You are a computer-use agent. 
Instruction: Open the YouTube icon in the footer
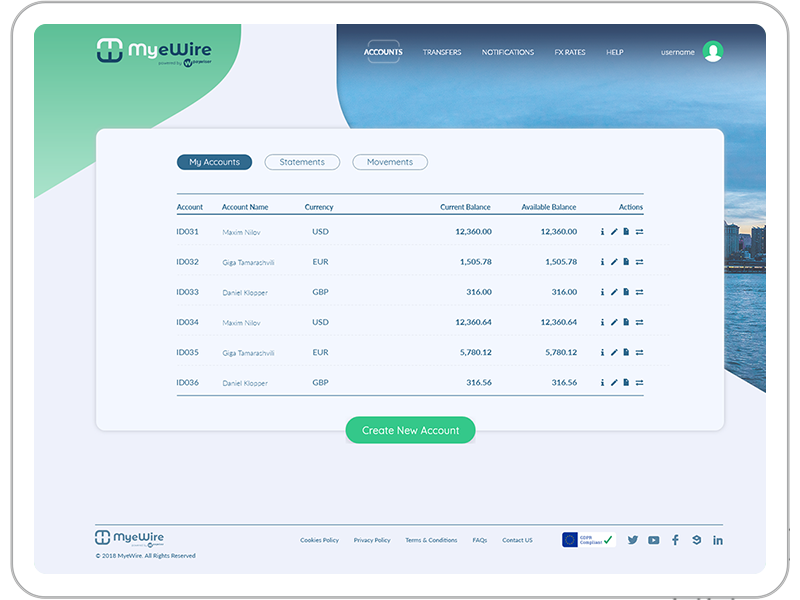tap(653, 540)
